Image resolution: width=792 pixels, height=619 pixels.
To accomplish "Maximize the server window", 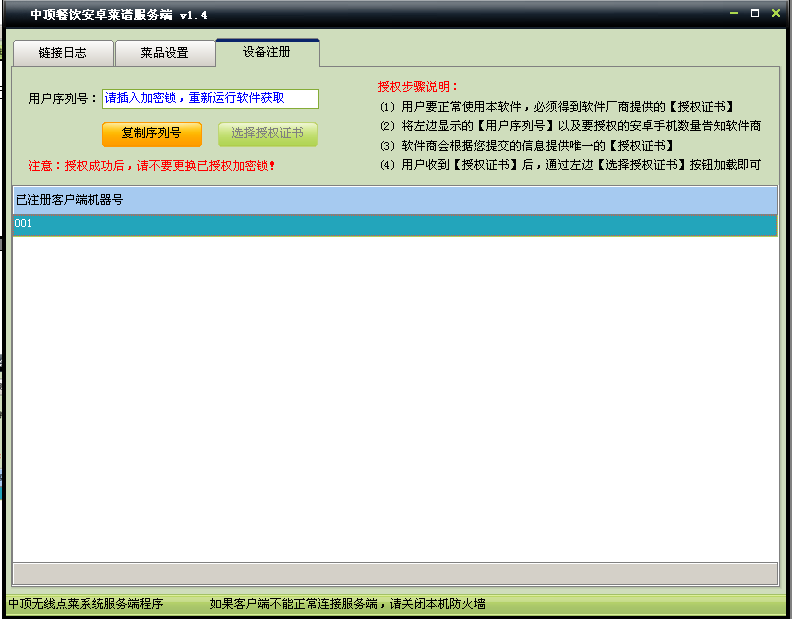I will coord(755,13).
